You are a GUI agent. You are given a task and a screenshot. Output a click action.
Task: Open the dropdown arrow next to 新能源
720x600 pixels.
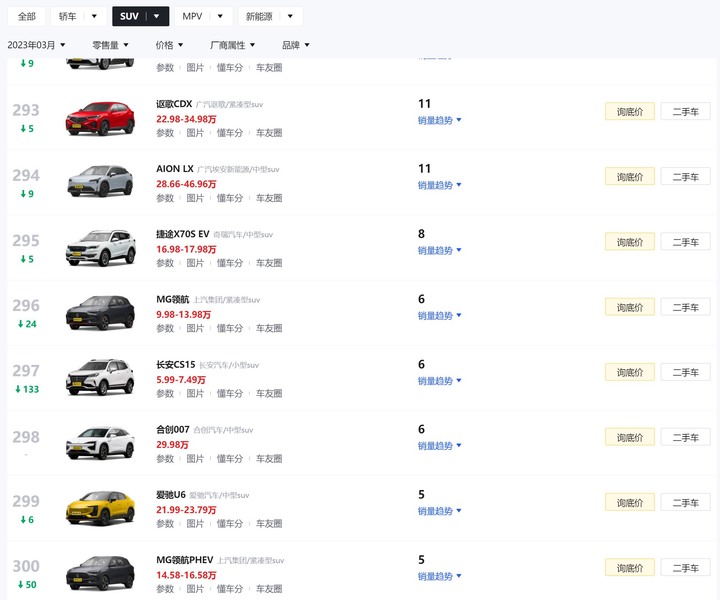pos(290,17)
